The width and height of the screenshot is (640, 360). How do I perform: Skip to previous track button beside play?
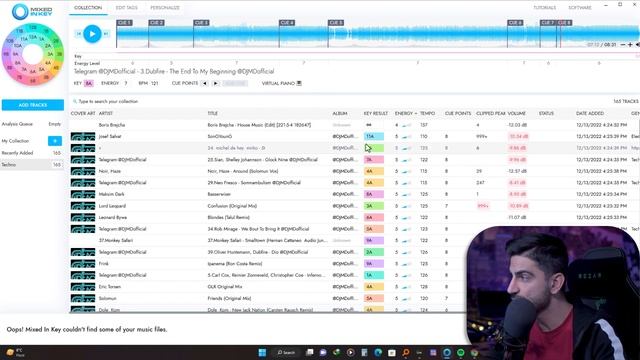tap(79, 34)
